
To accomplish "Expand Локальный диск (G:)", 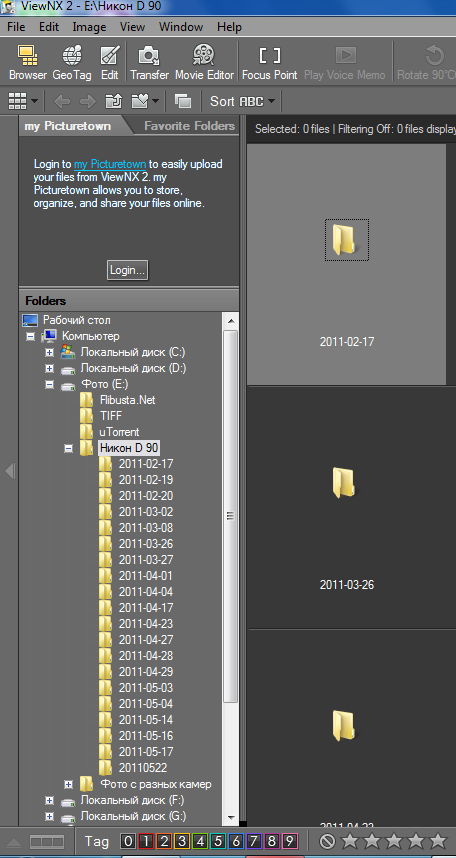I will [x=49, y=816].
